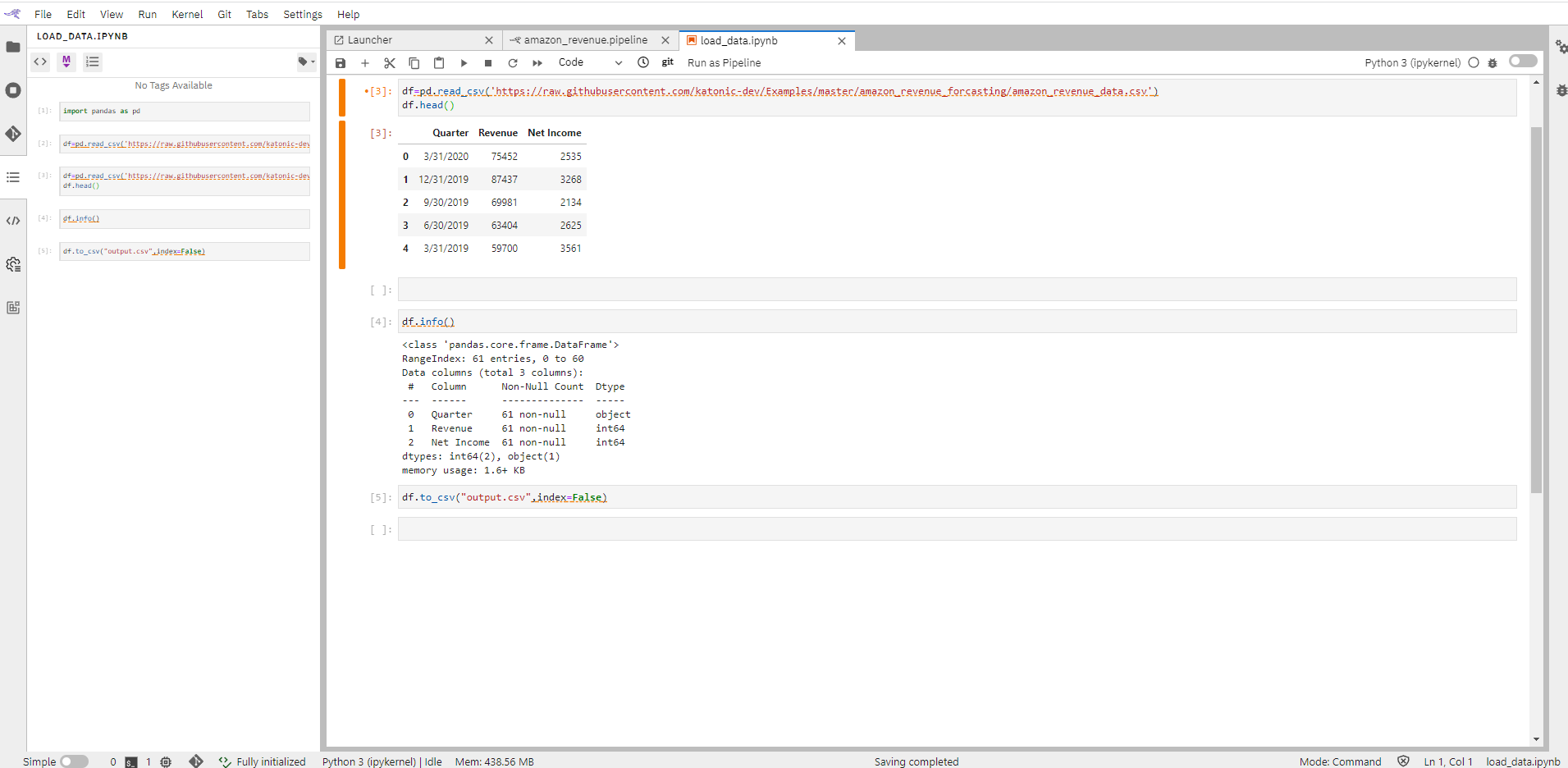Click the clock icon in notebook toolbar
The height and width of the screenshot is (768, 1568).
[643, 62]
